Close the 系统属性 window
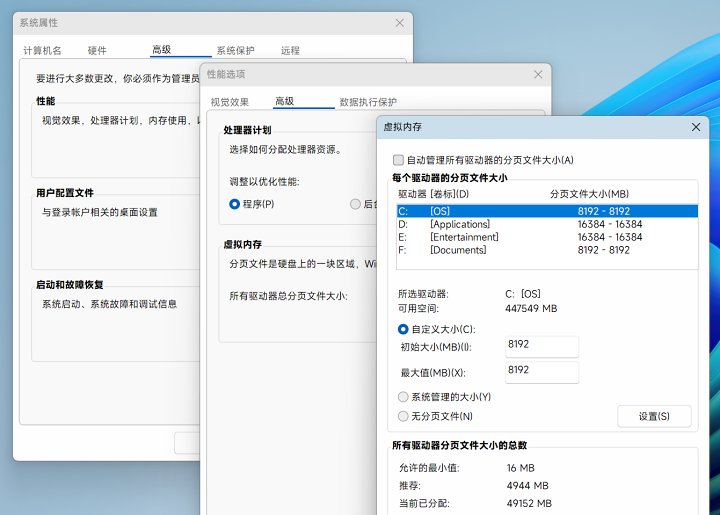 (x=400, y=22)
